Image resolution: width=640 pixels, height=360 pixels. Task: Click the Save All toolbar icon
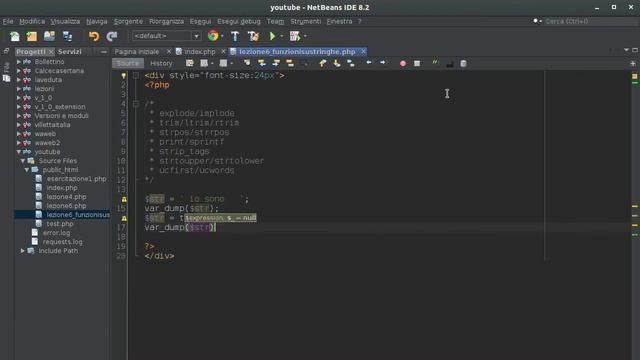coord(67,36)
